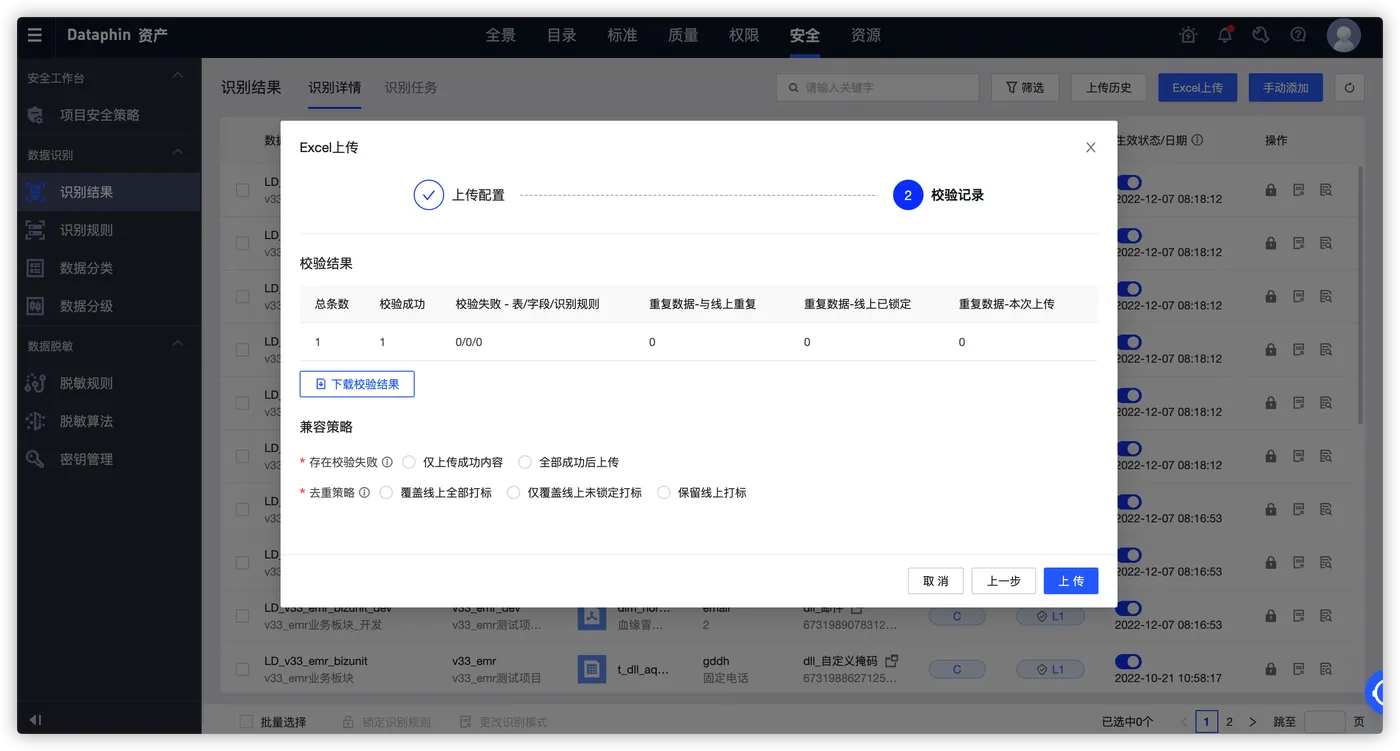This screenshot has width=1400, height=751.
Task: Select the 全部成功后上传 radio option
Action: pyautogui.click(x=525, y=462)
